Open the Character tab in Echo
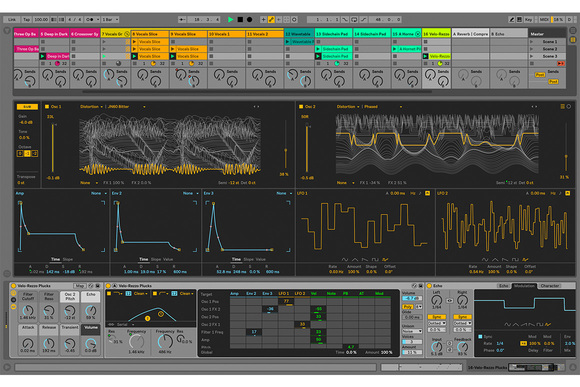The height and width of the screenshot is (387, 580). click(550, 286)
